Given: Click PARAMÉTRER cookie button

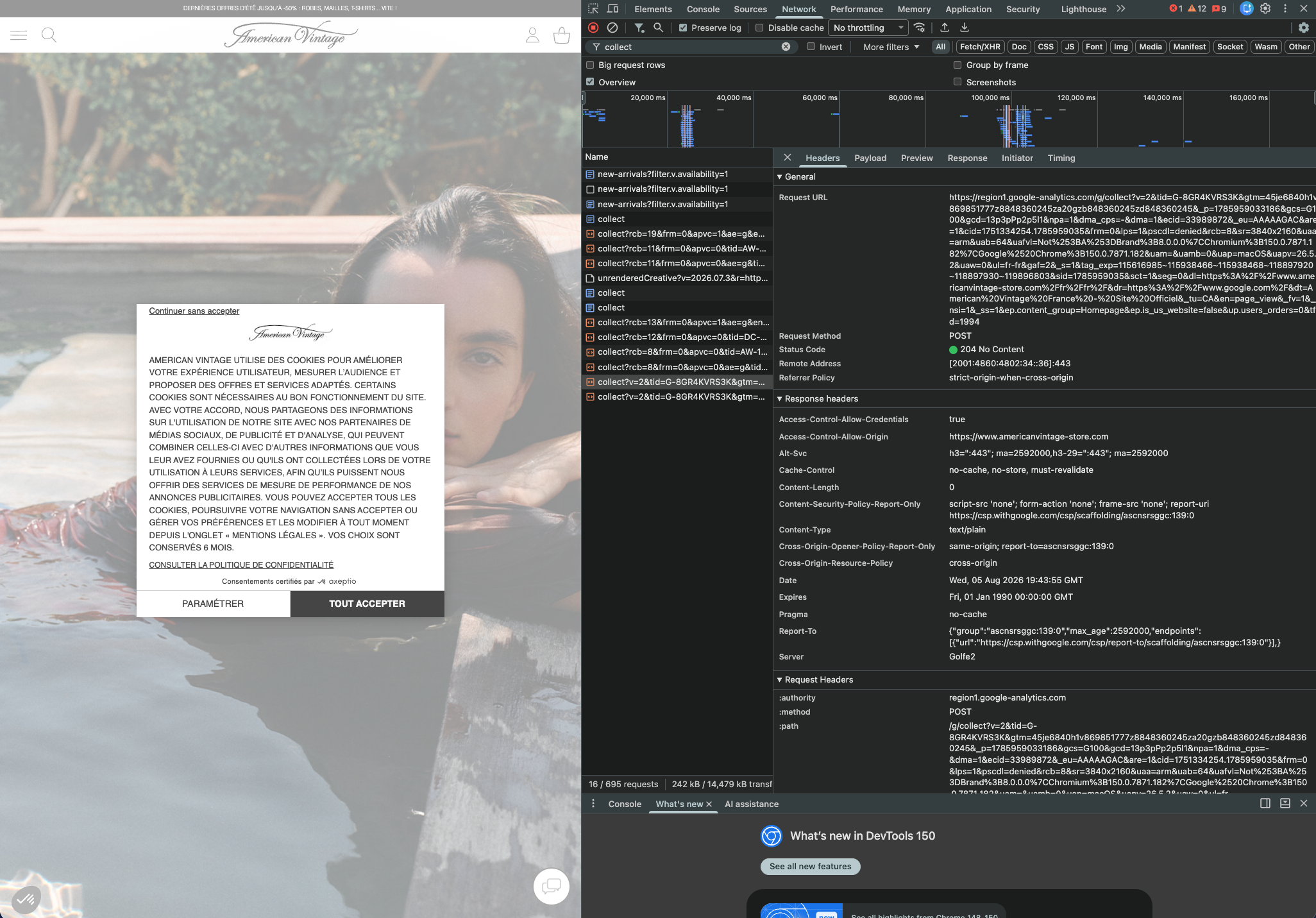Looking at the screenshot, I should [x=213, y=604].
